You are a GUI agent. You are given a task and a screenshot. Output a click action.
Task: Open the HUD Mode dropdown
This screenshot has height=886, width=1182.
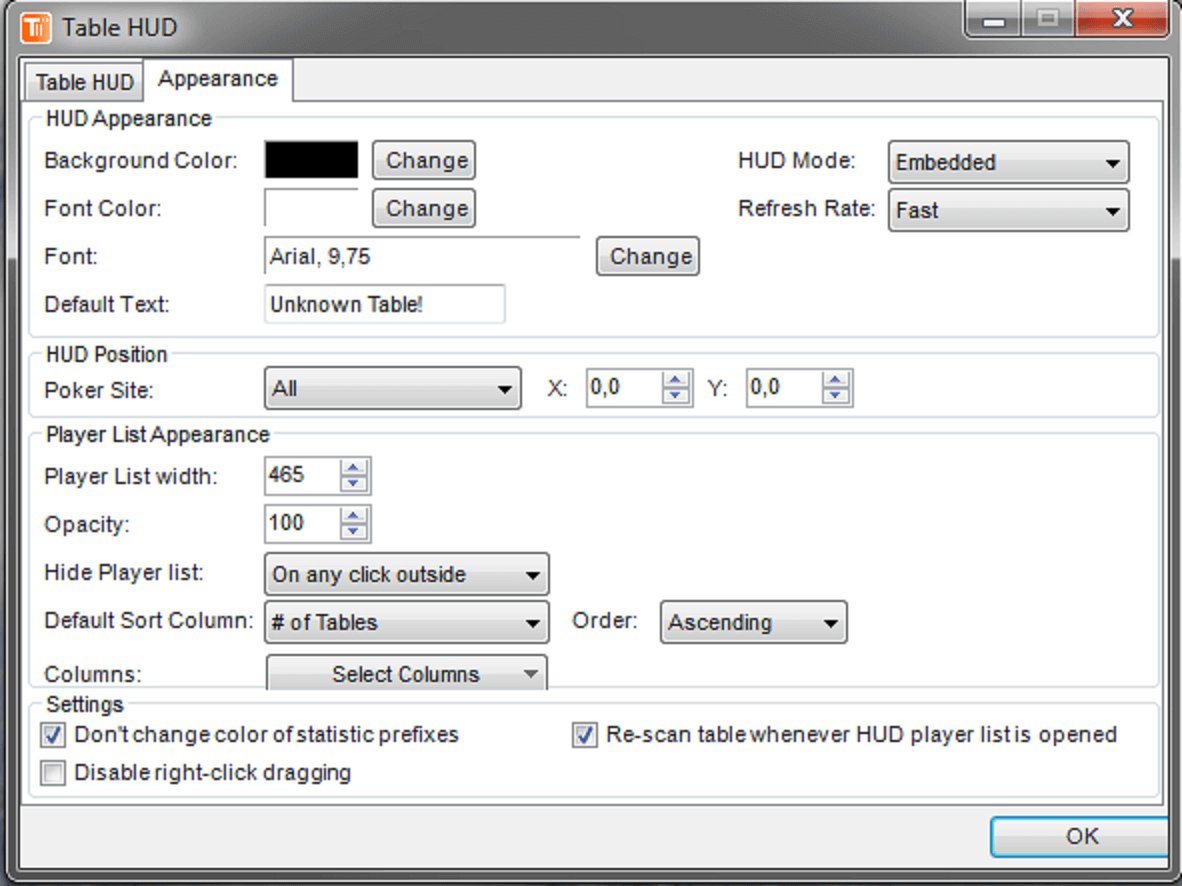coord(1009,162)
